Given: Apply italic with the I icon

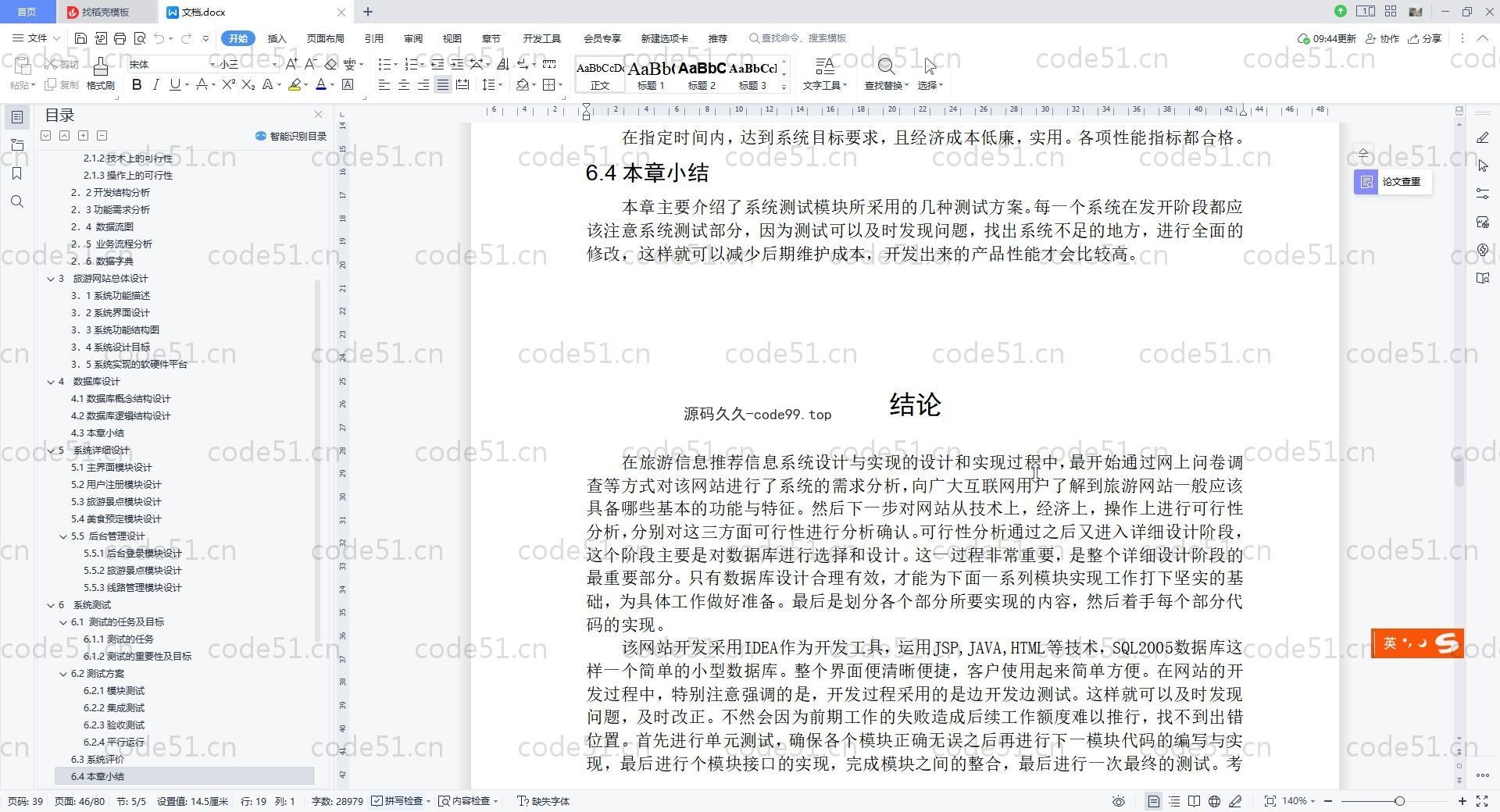Looking at the screenshot, I should [x=155, y=84].
